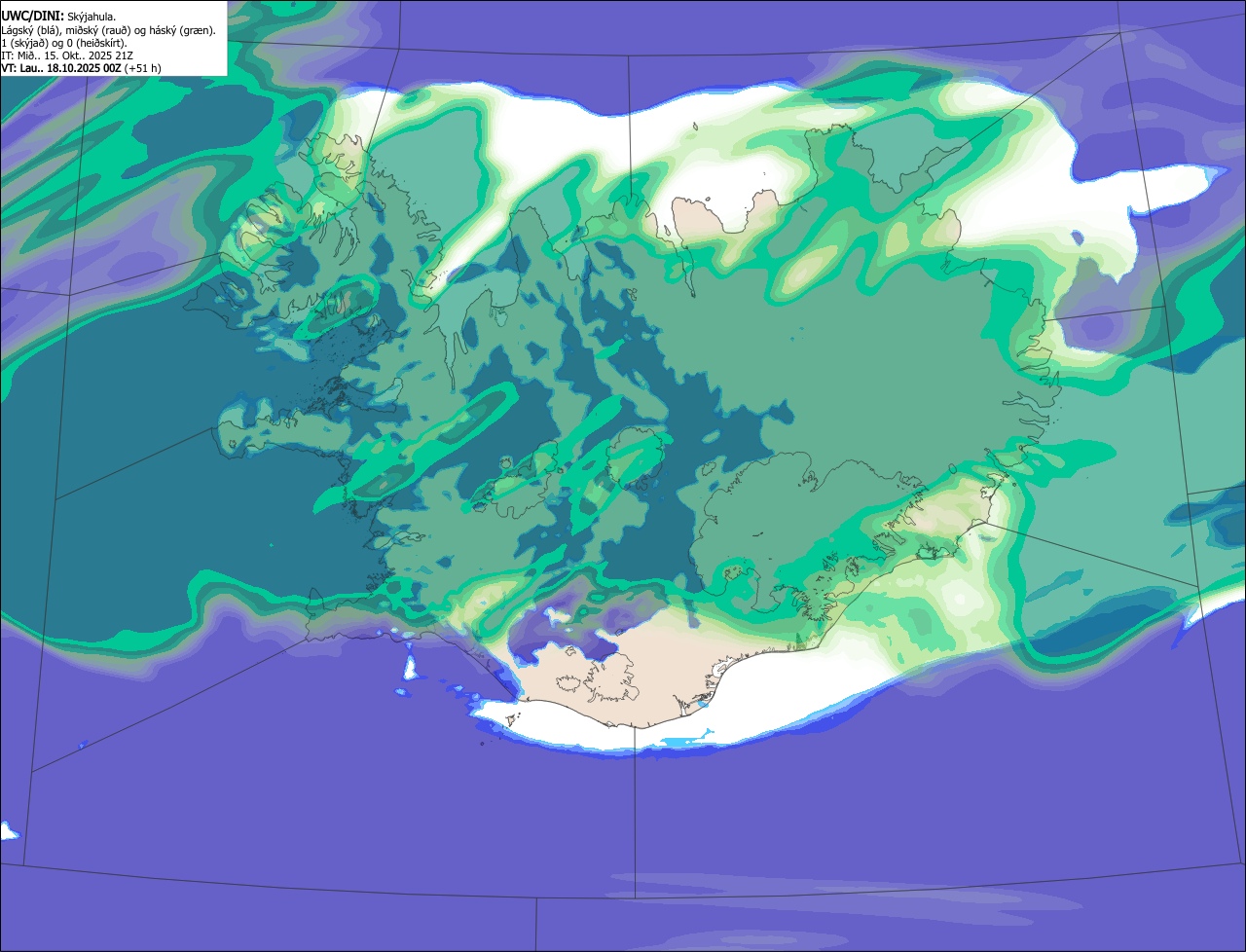Click the 'Lágský (blá), miðský (rauð) og háský (græn).' legend line
1246x952 pixels.
[108, 30]
